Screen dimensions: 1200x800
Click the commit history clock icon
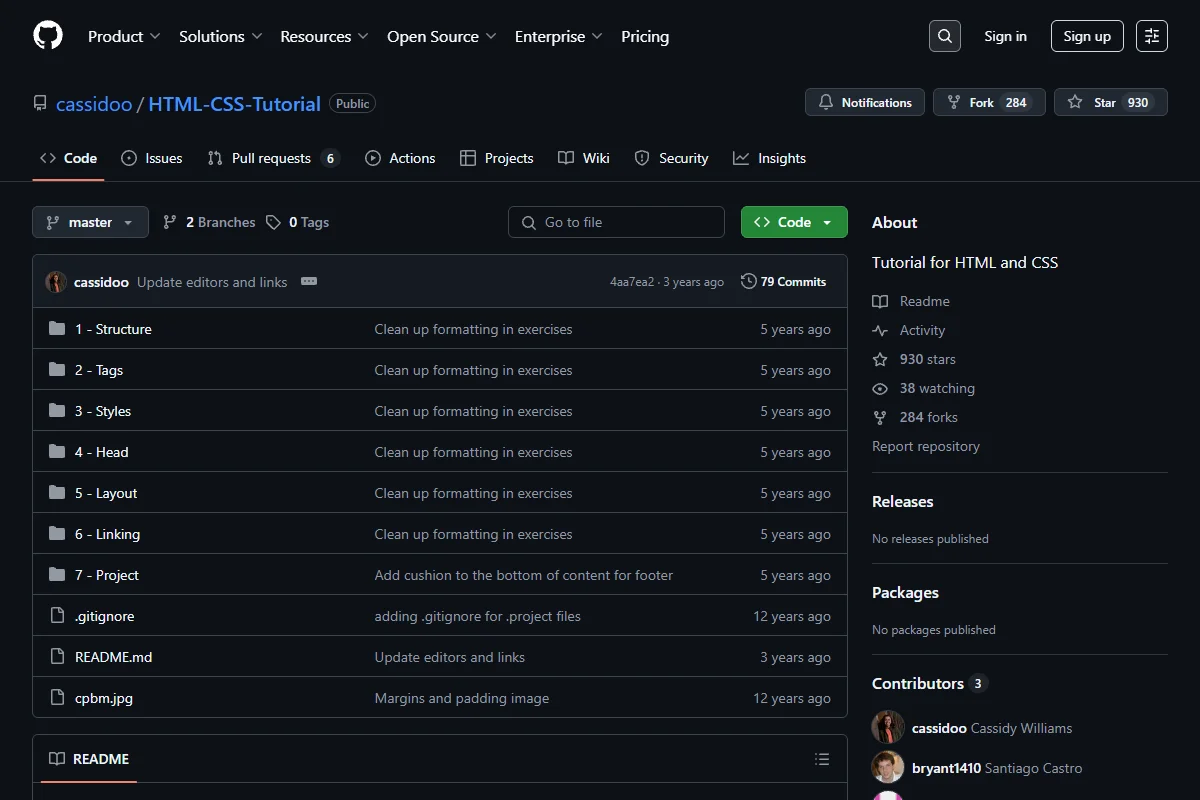(748, 282)
